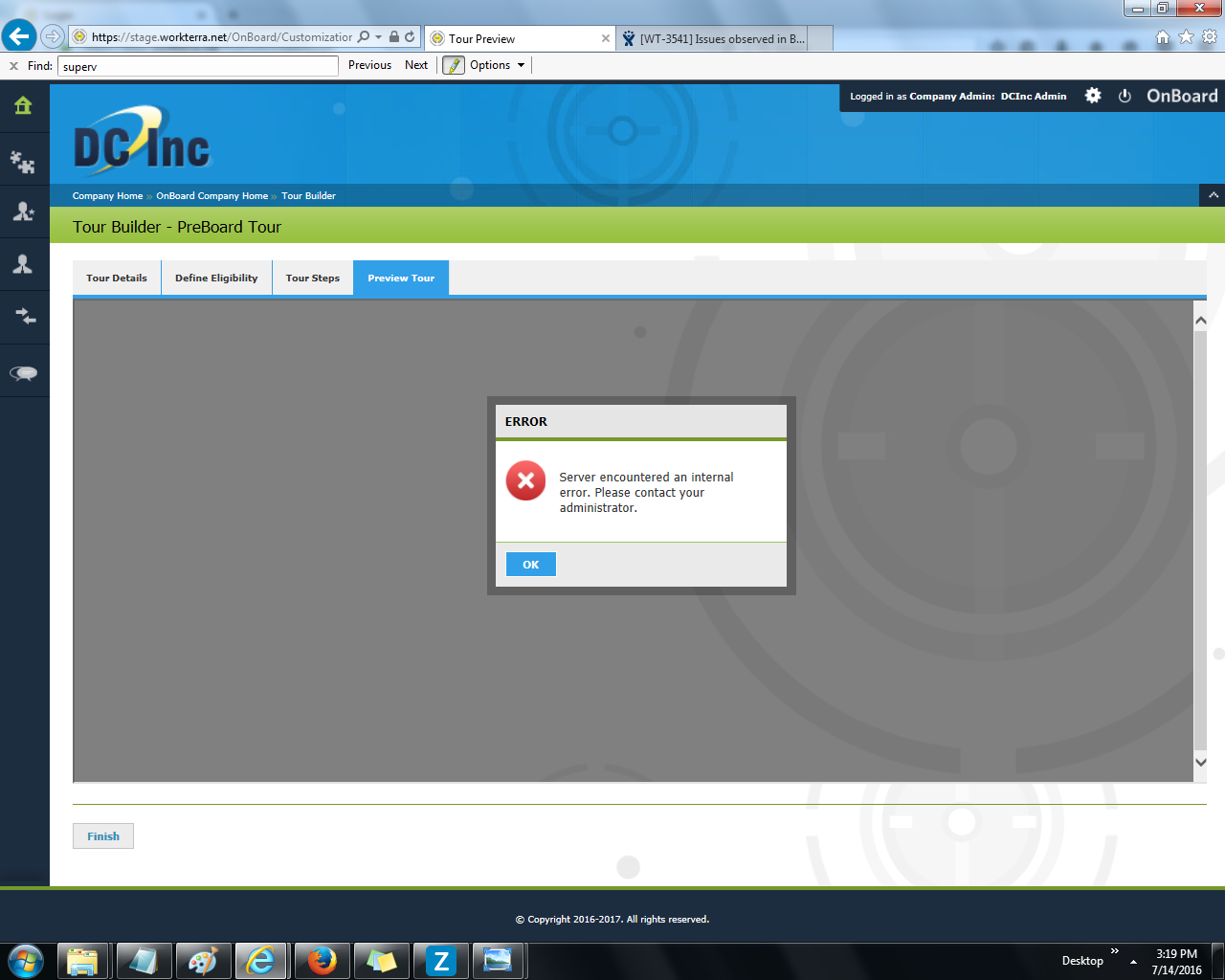Select the single user sidebar icon

(x=24, y=264)
